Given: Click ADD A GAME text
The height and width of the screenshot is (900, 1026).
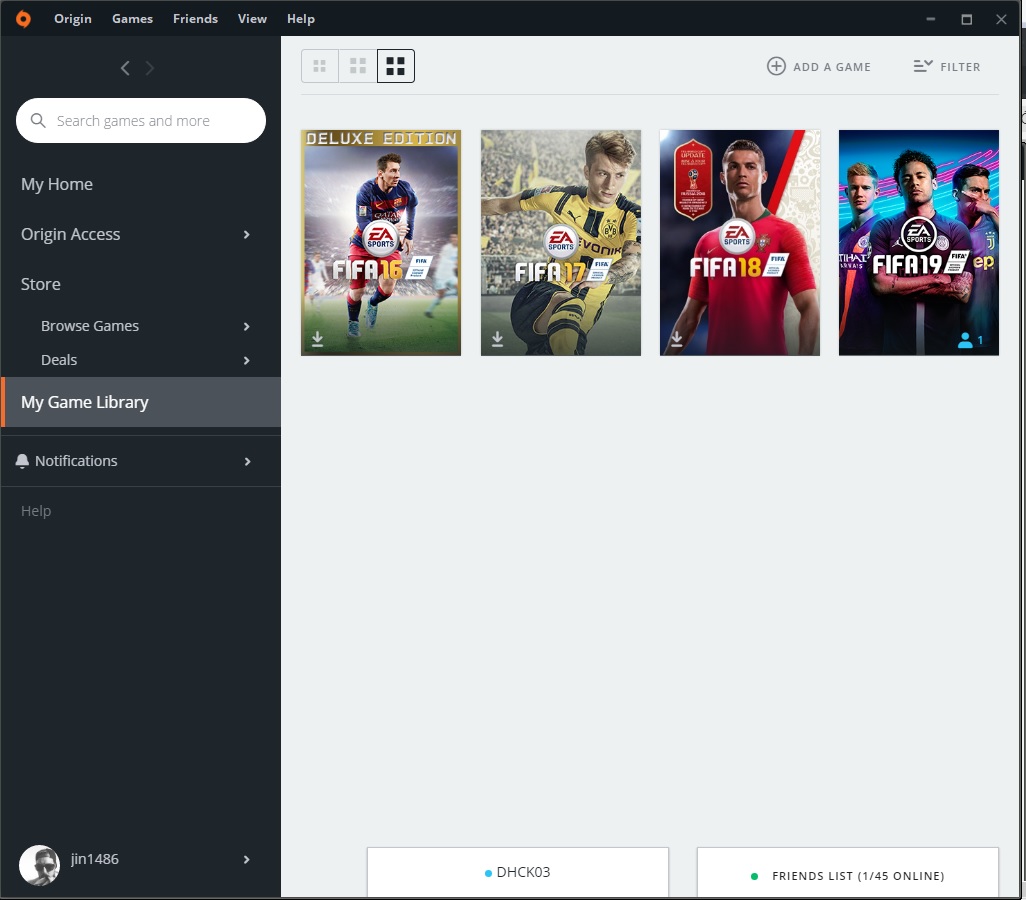Looking at the screenshot, I should point(832,67).
